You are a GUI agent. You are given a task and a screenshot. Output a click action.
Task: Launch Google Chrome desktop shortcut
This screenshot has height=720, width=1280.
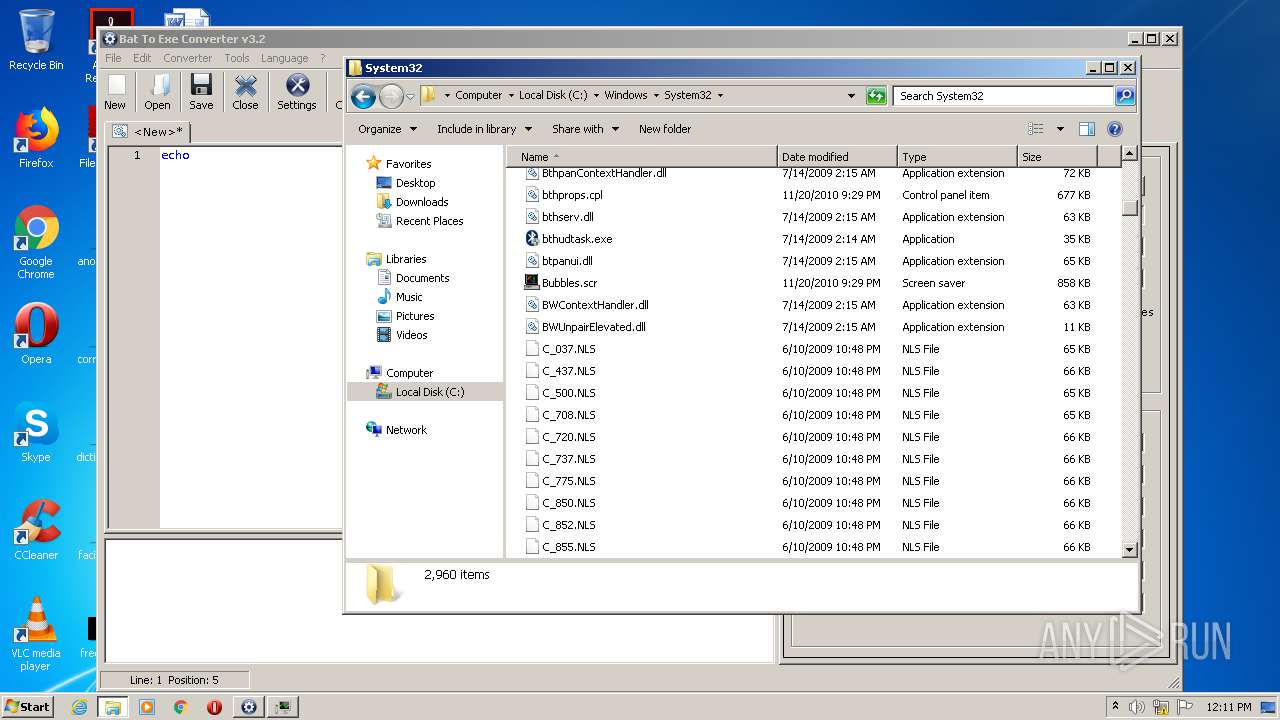(36, 242)
